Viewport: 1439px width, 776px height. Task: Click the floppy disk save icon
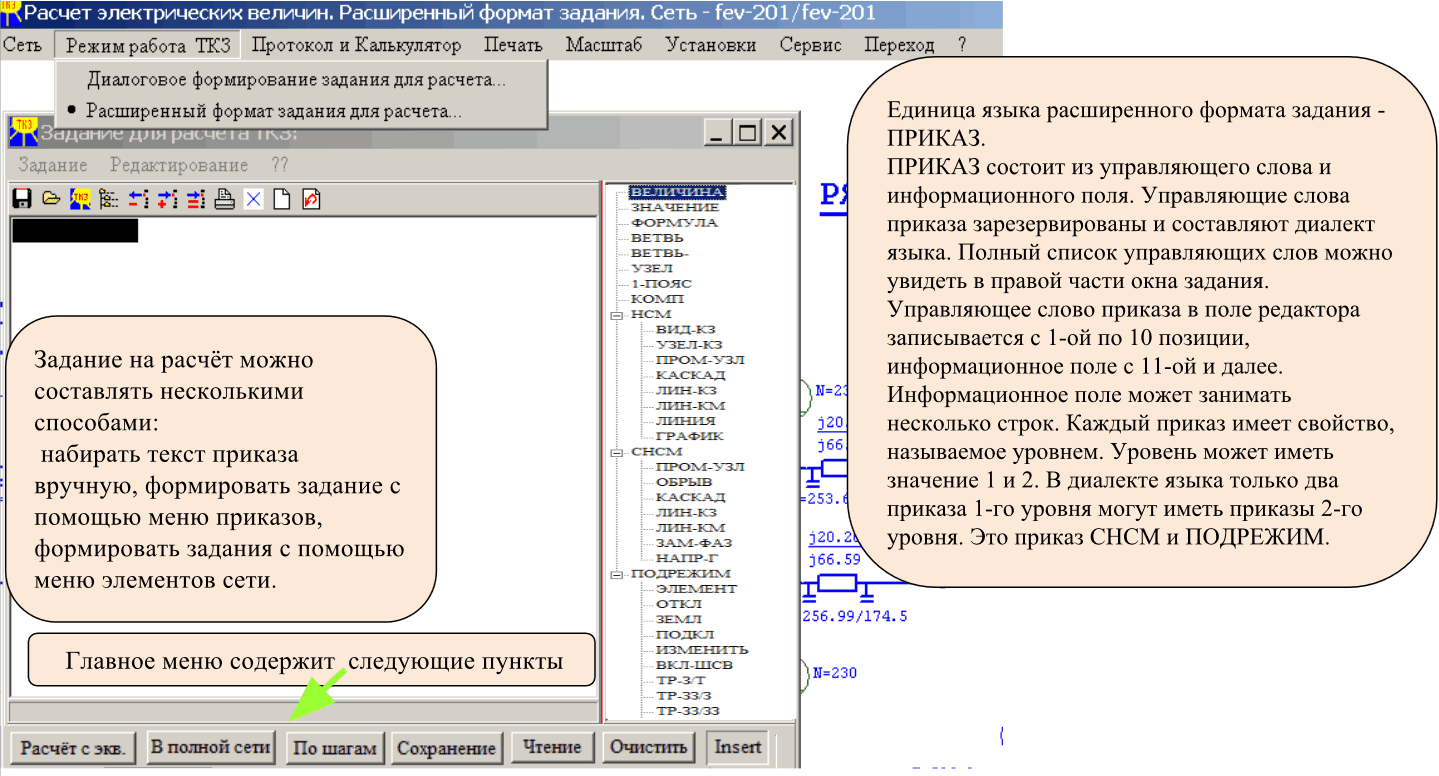(21, 199)
